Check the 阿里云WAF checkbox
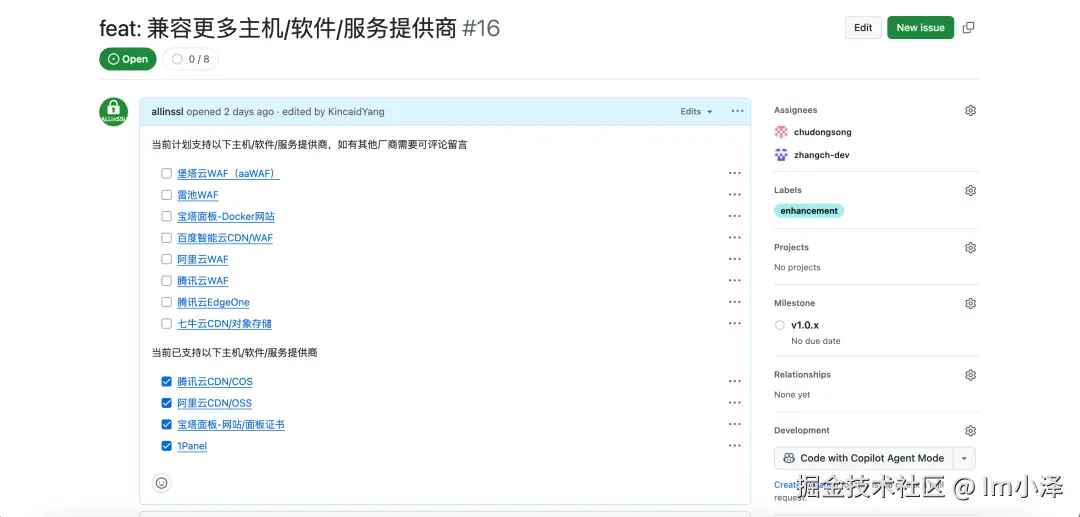This screenshot has width=1080, height=517. click(x=166, y=259)
